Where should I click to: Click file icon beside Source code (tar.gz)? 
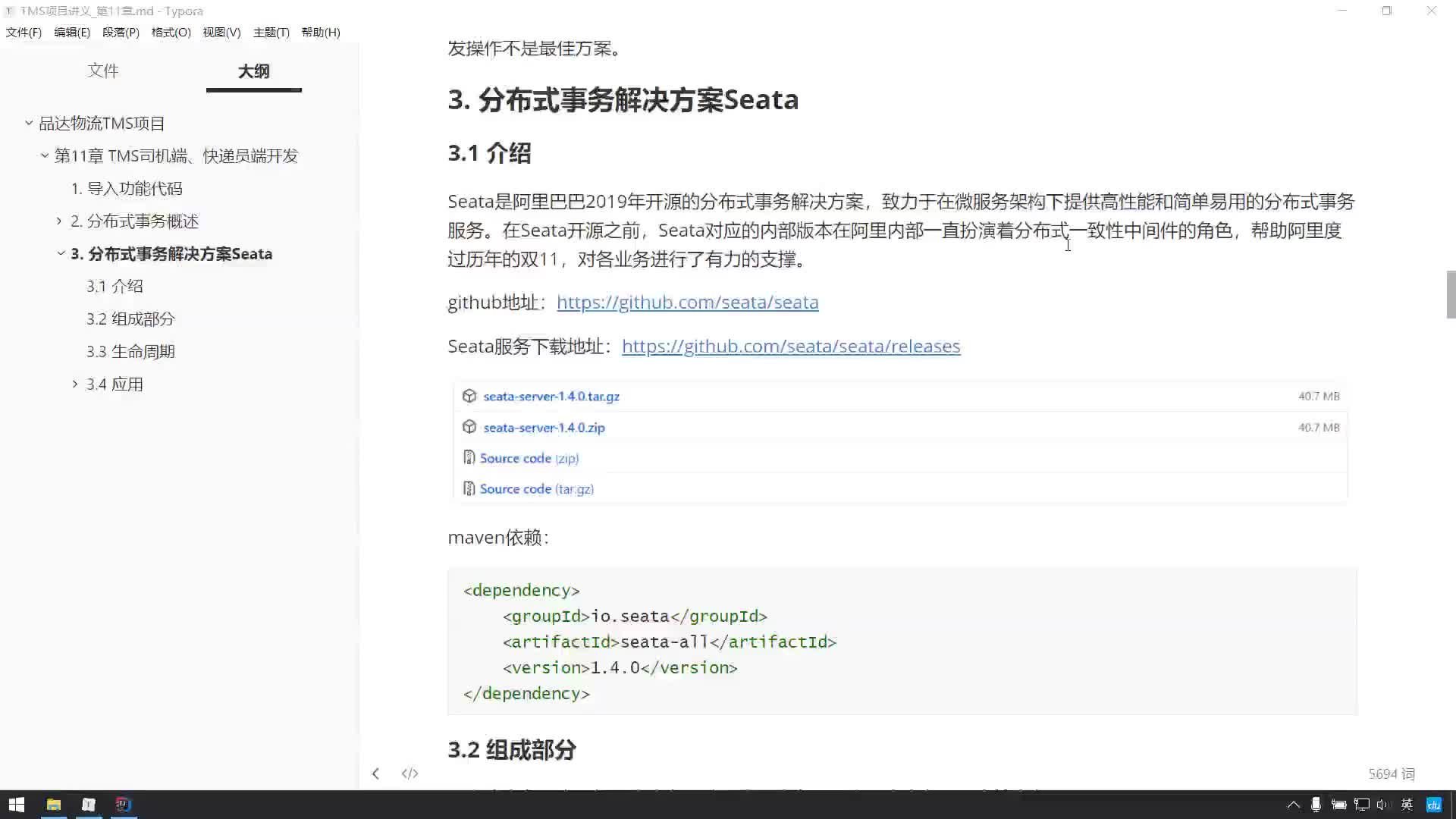pyautogui.click(x=469, y=488)
